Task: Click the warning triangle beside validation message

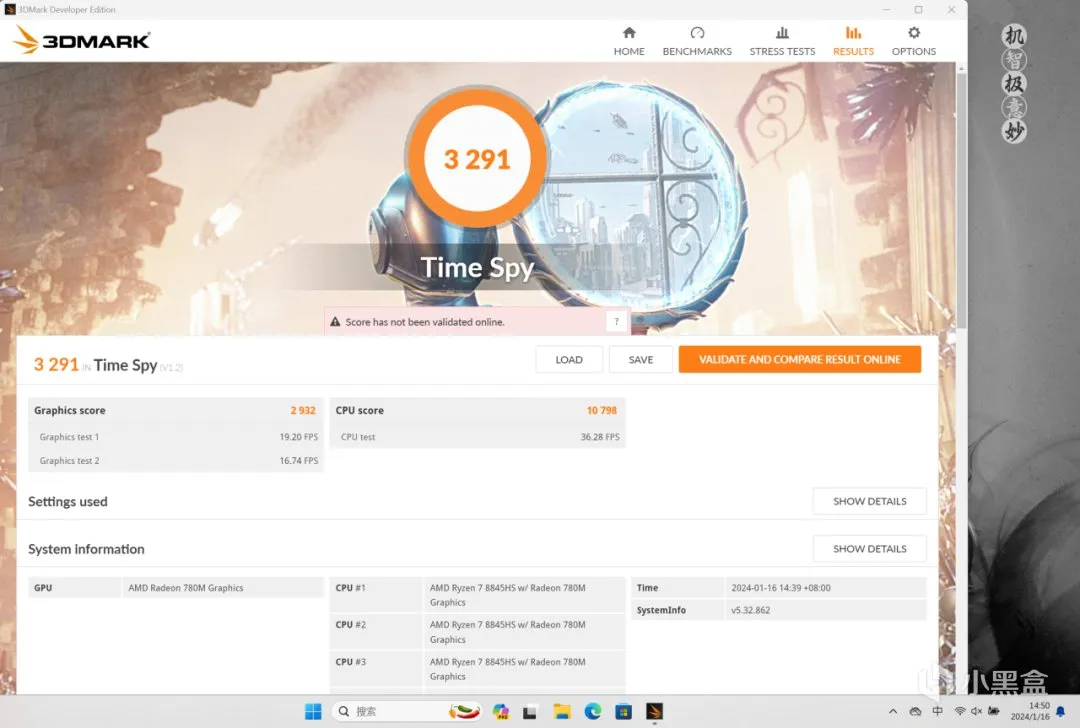Action: pyautogui.click(x=335, y=322)
